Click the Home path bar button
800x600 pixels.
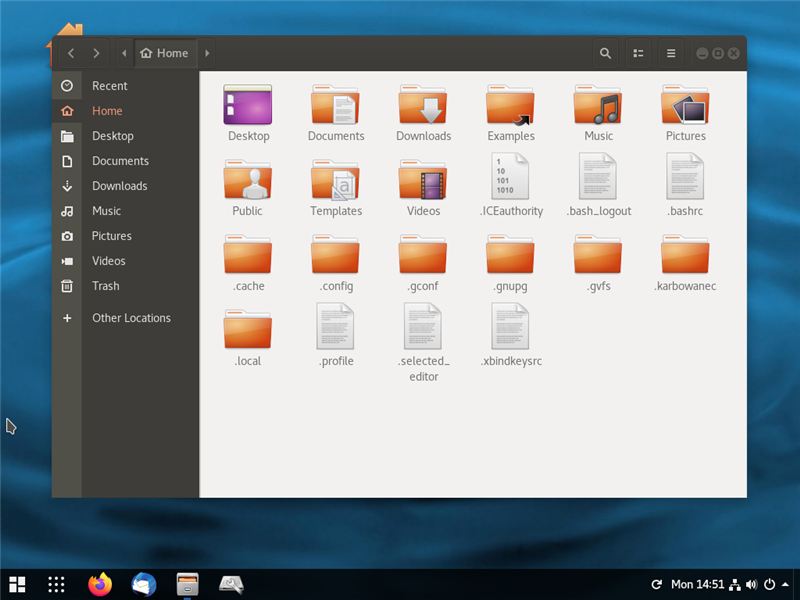[165, 53]
